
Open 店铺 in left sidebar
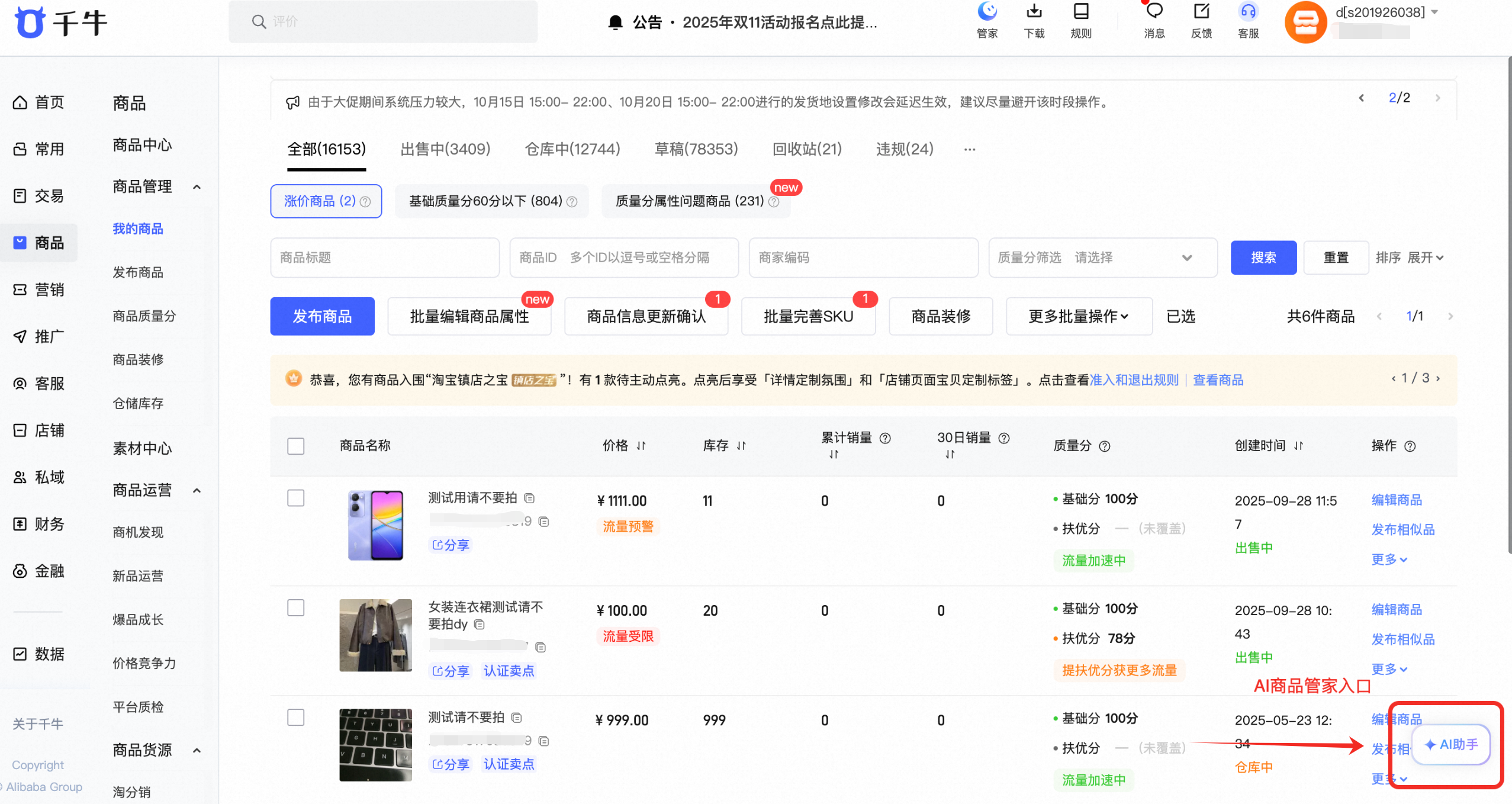click(x=39, y=430)
